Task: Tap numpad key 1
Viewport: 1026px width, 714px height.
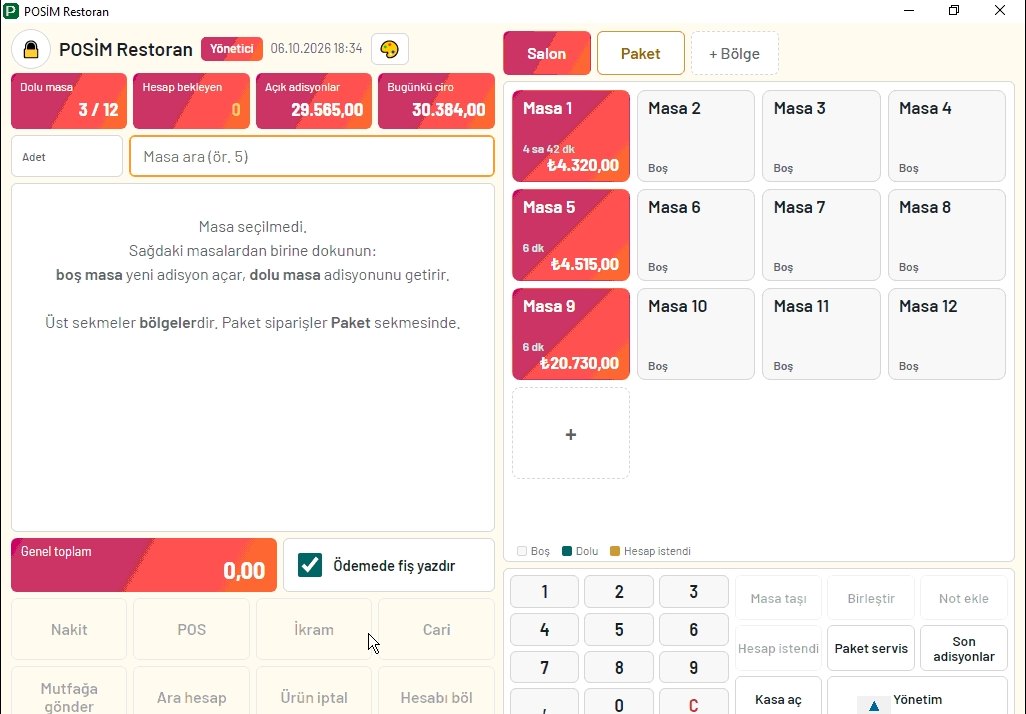Action: pyautogui.click(x=544, y=592)
